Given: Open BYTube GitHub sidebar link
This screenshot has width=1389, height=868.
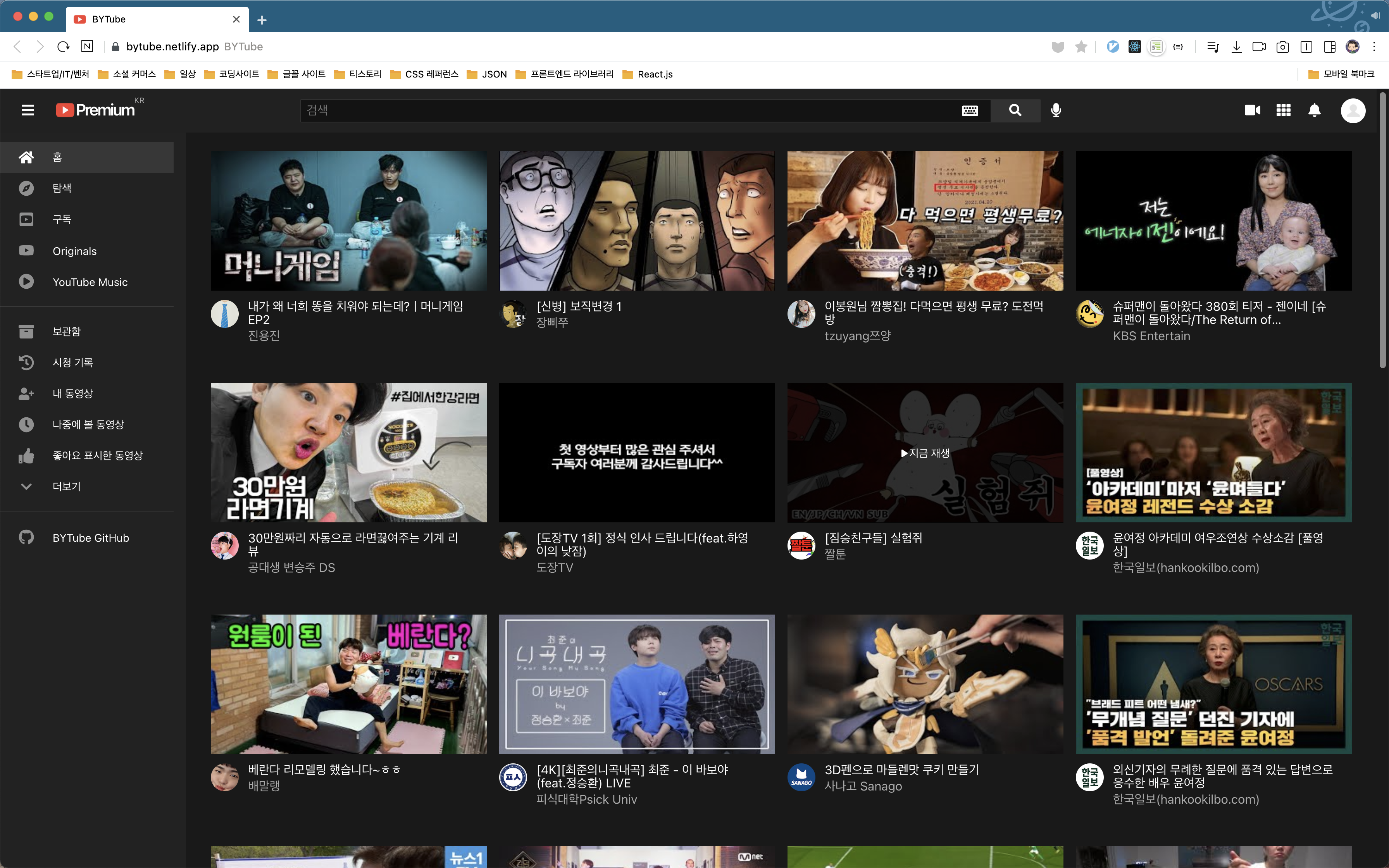Looking at the screenshot, I should pyautogui.click(x=91, y=538).
